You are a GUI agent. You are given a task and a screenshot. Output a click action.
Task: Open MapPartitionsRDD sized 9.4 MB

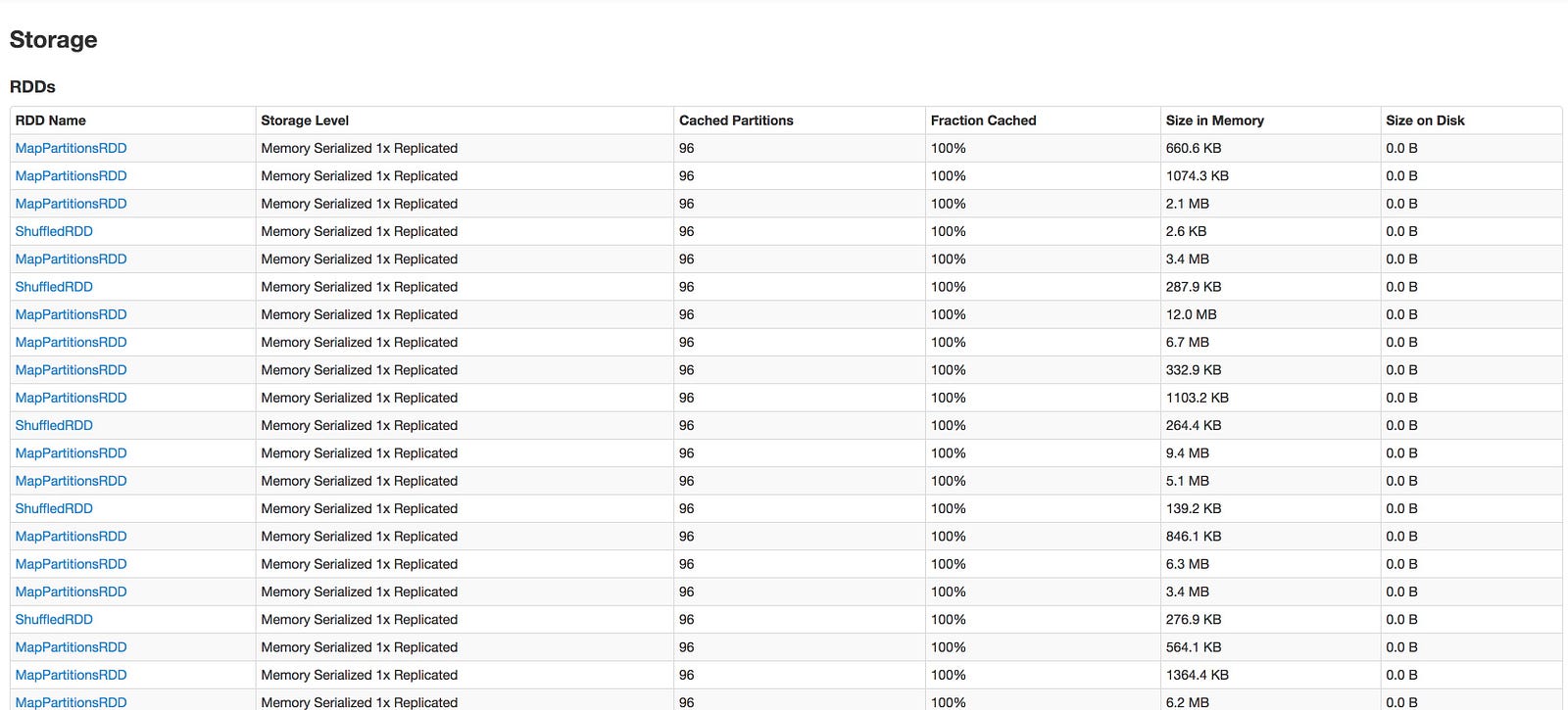tap(71, 453)
